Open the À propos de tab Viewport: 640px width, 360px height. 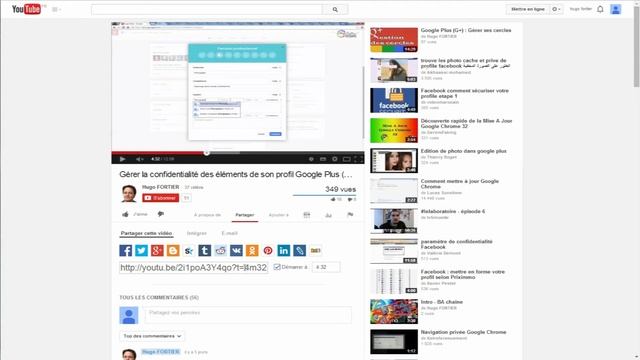point(207,215)
